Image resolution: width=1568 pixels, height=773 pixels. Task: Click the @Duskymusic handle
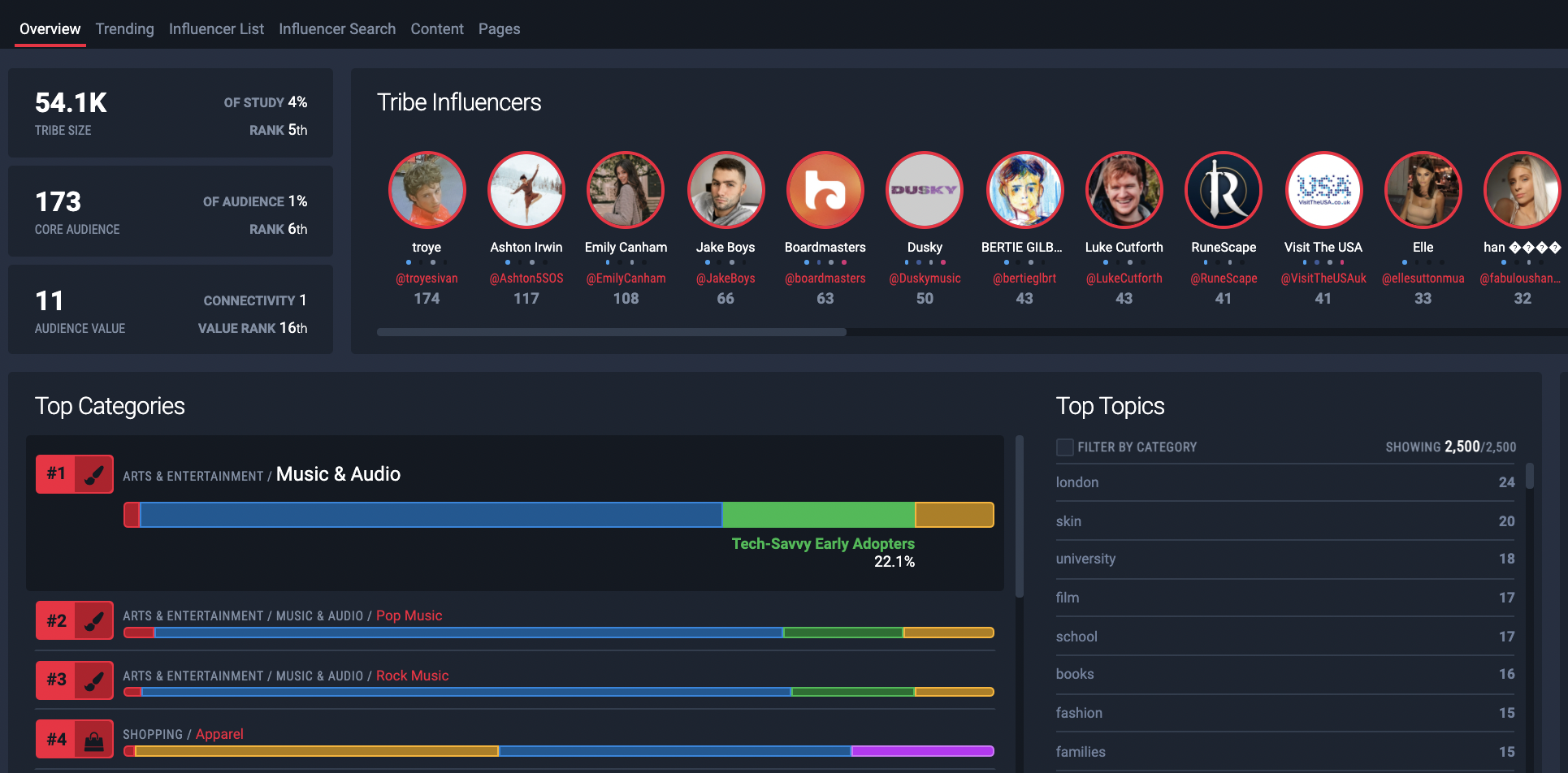click(925, 278)
